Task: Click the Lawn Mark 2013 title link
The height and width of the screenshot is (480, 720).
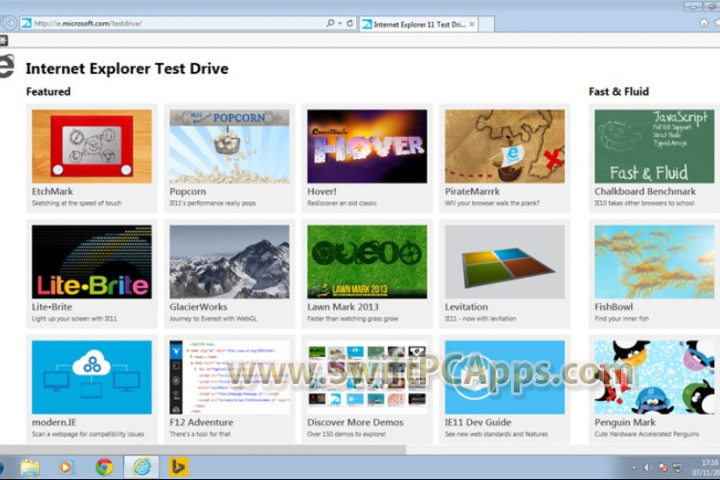Action: click(343, 306)
